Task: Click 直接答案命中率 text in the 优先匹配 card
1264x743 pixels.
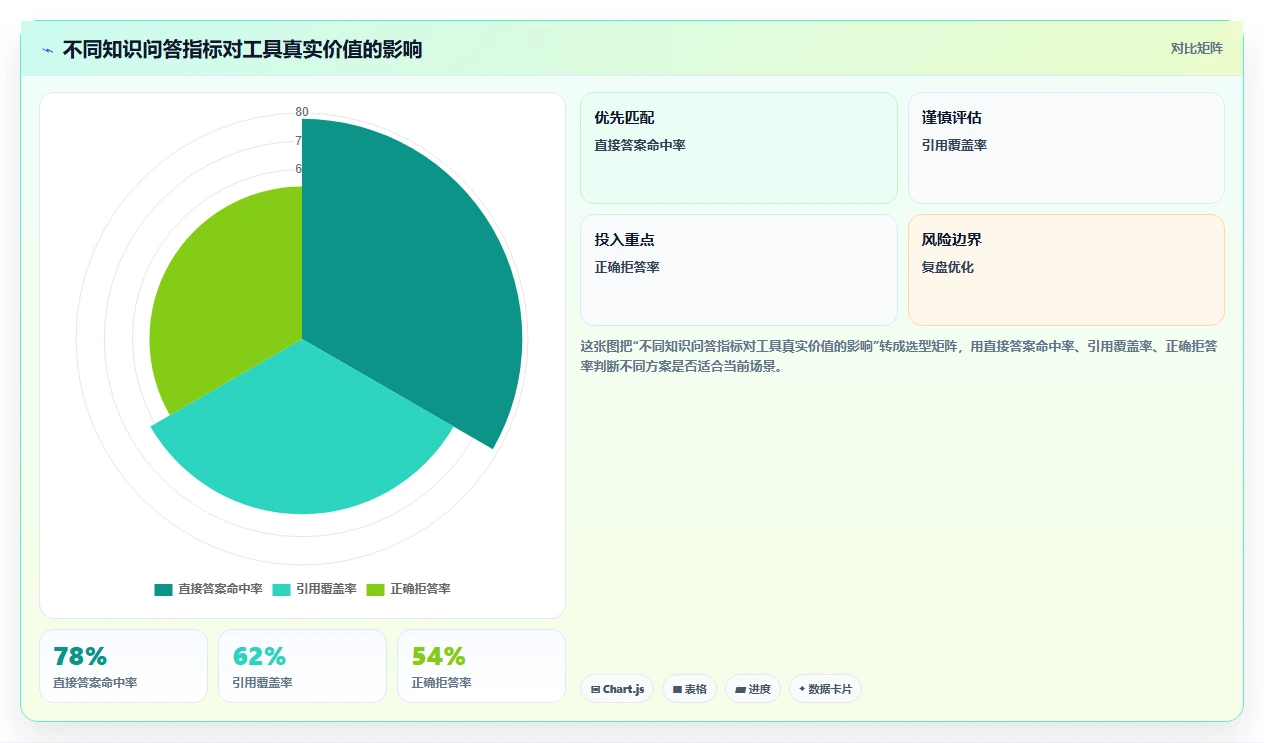Action: (640, 145)
